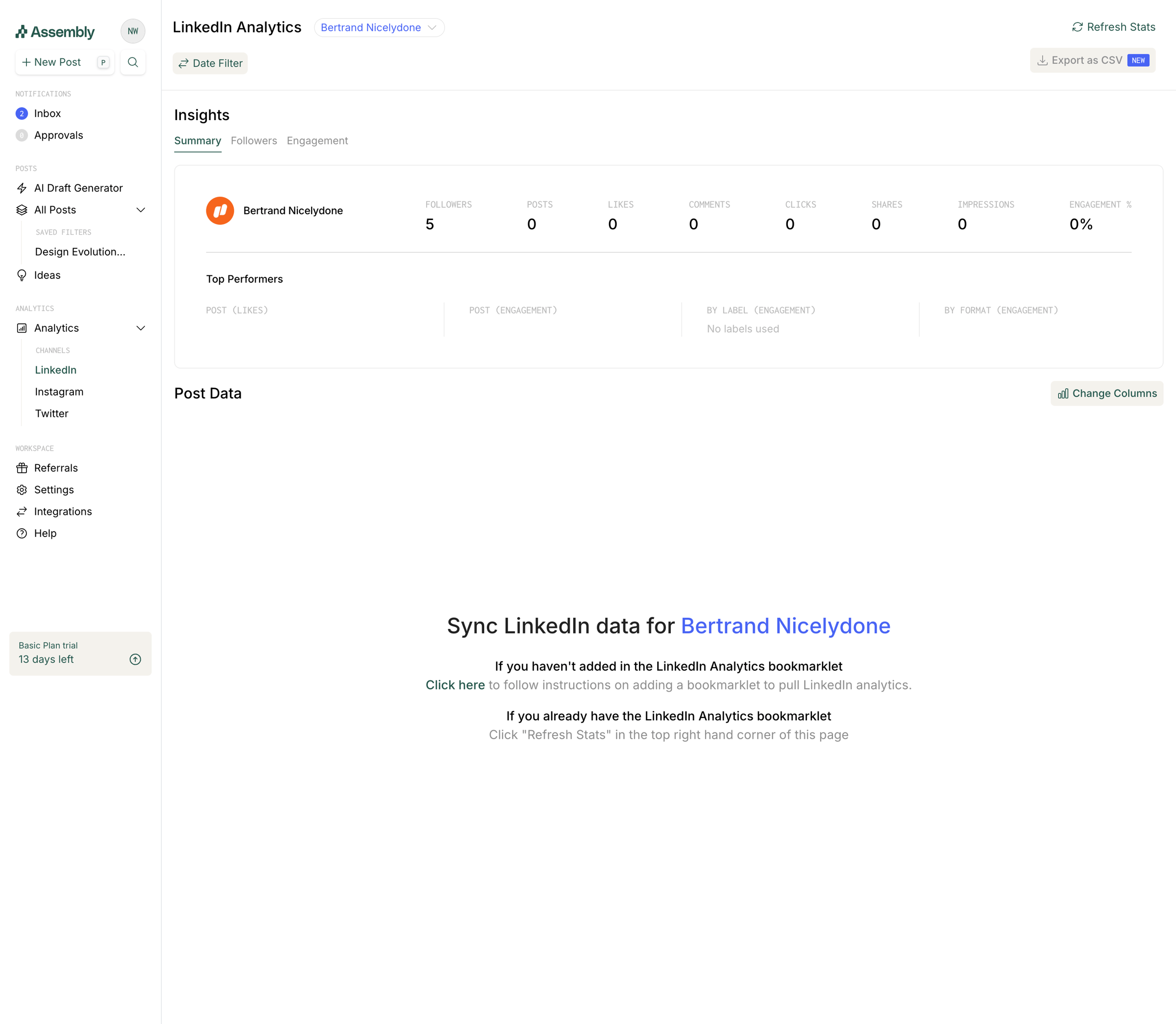
Task: Click the ENGAGEMENT % value 0%
Action: 1080,224
